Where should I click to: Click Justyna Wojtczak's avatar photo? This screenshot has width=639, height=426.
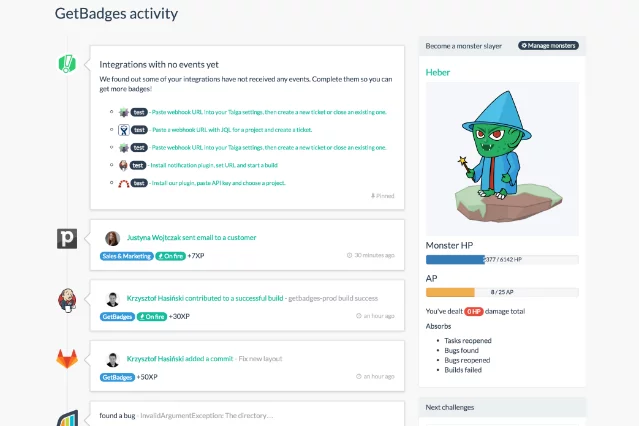(x=112, y=238)
